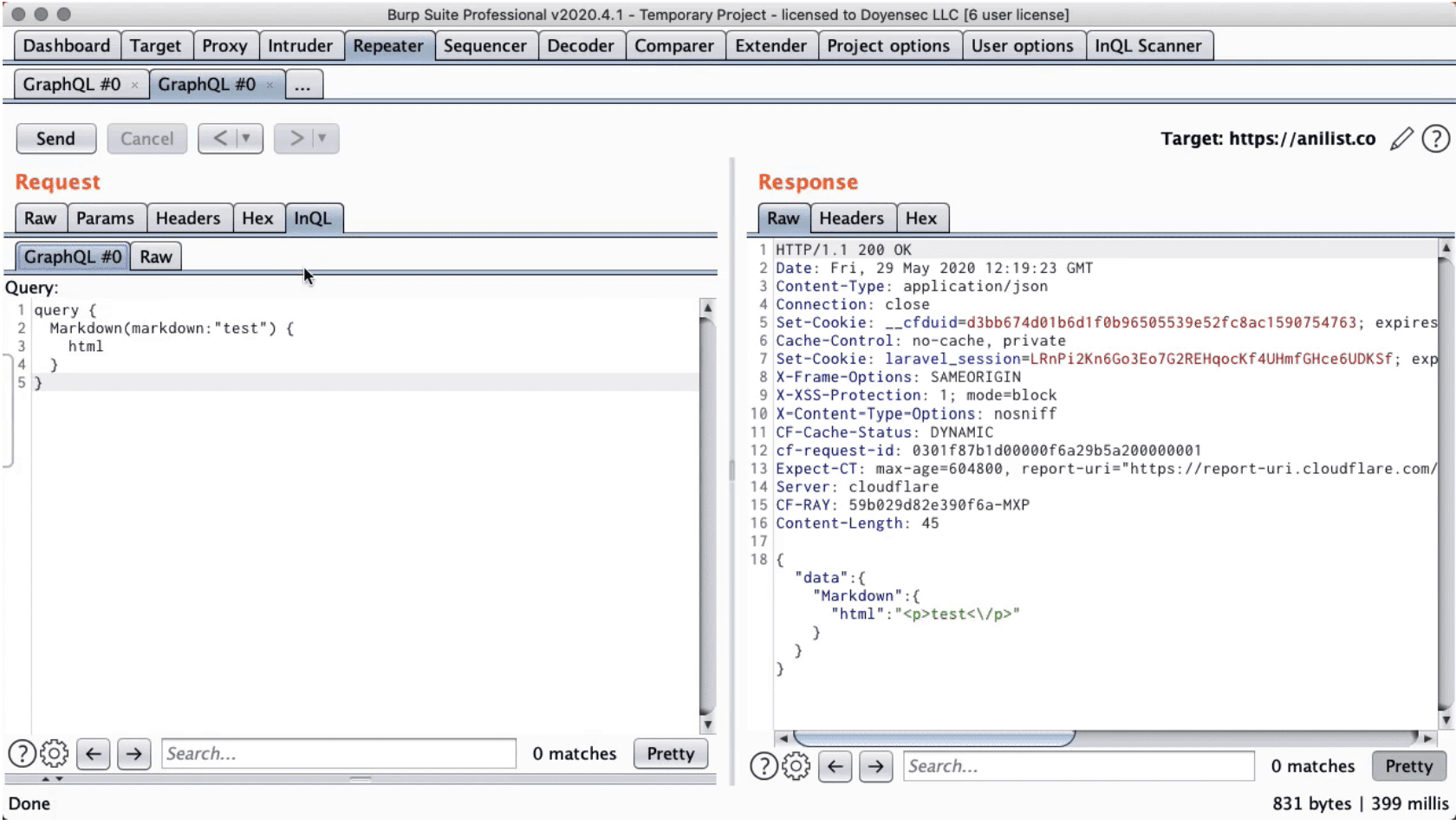1456x825 pixels.
Task: Close the second GraphQL #0 repeater tab
Action: click(270, 85)
